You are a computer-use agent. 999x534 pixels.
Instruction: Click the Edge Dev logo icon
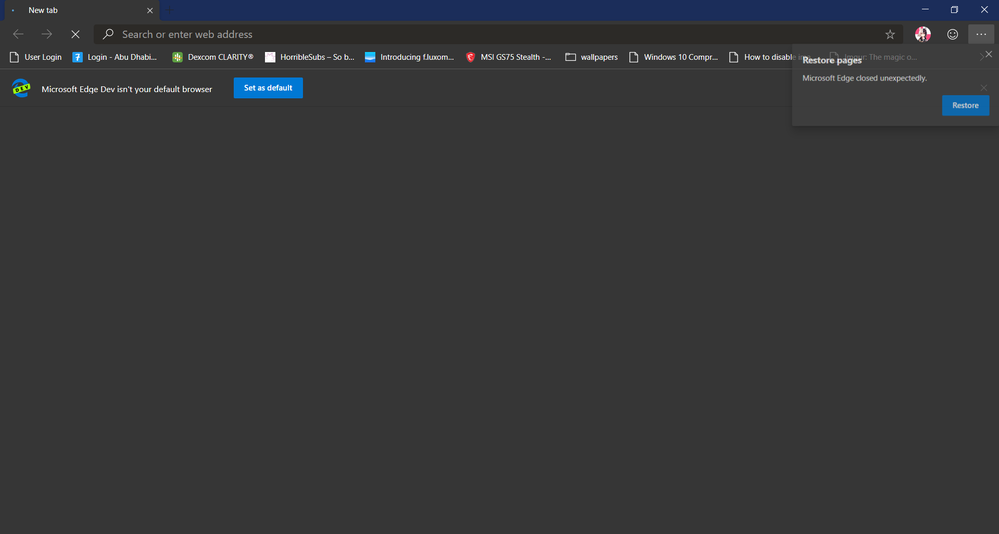click(21, 88)
